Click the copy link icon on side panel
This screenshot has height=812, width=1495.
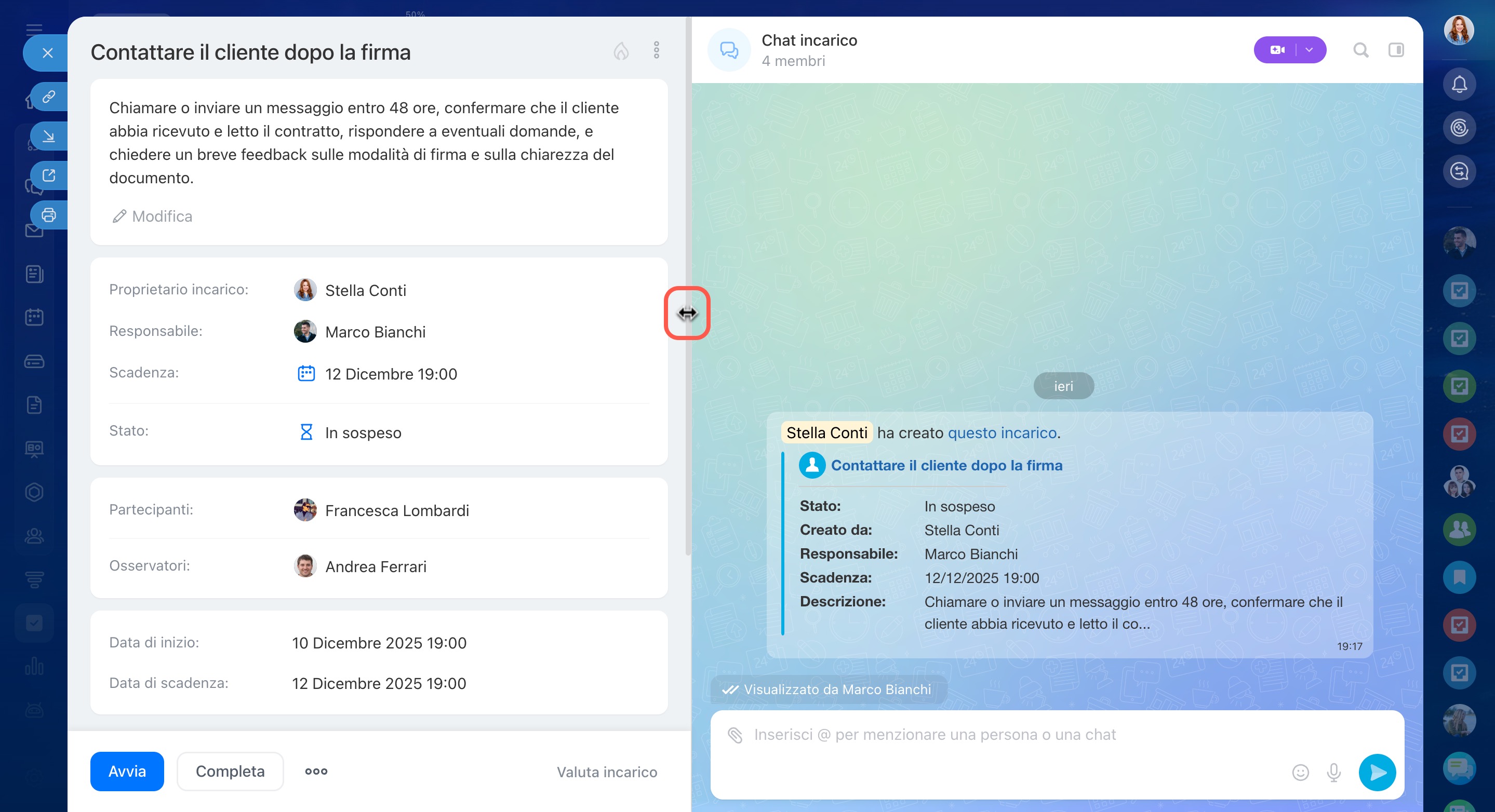click(x=49, y=96)
